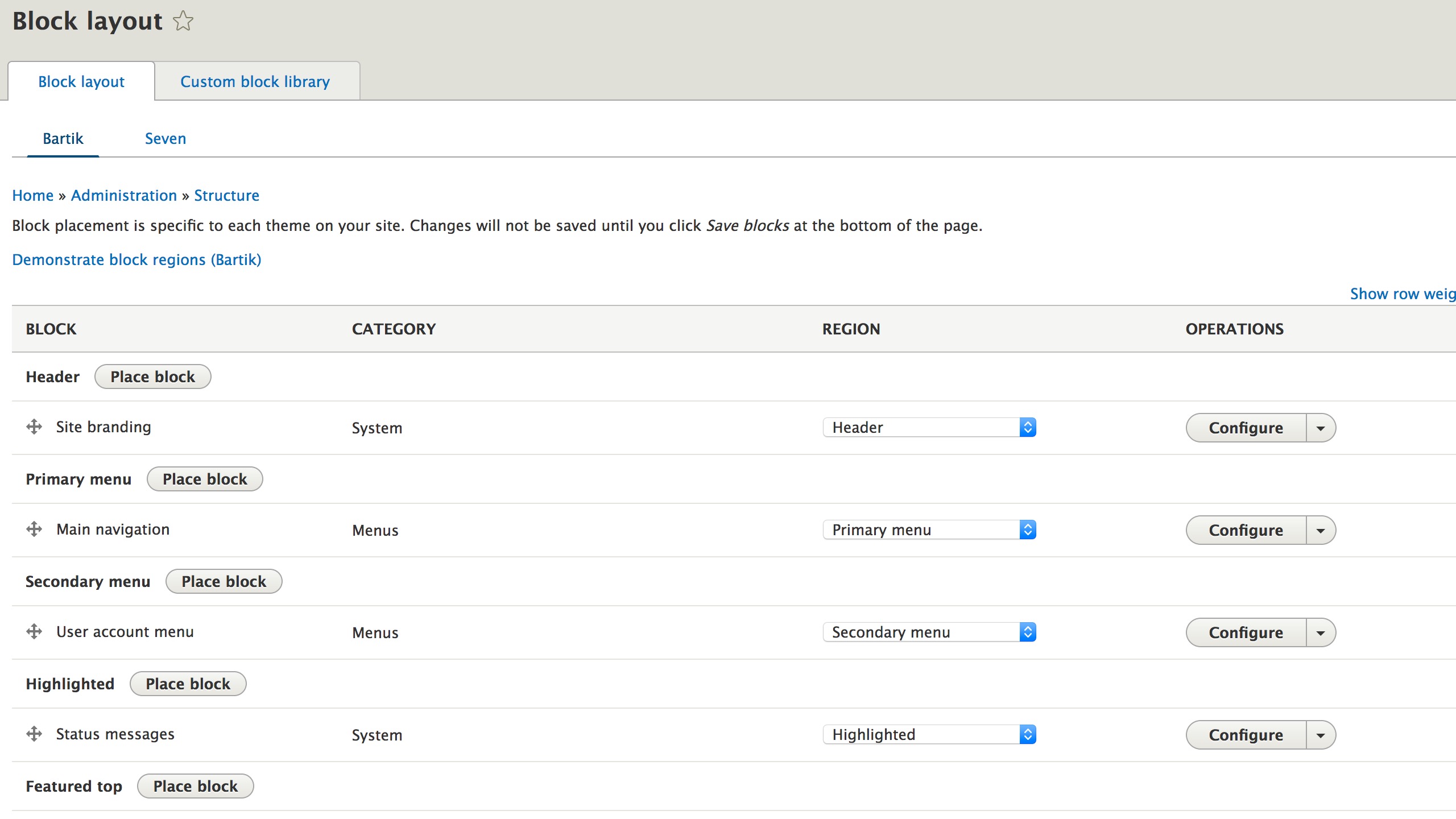
Task: Click the move handle for User account menu
Action: [x=34, y=632]
